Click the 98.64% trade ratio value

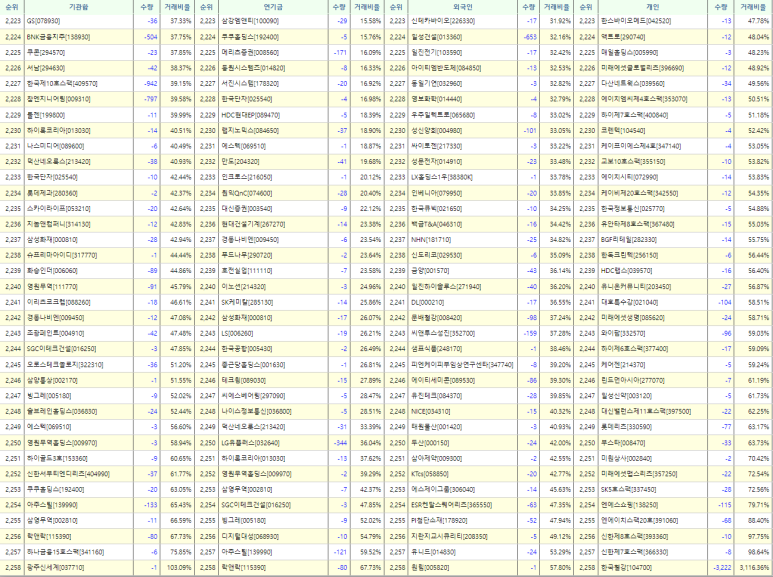tap(758, 552)
